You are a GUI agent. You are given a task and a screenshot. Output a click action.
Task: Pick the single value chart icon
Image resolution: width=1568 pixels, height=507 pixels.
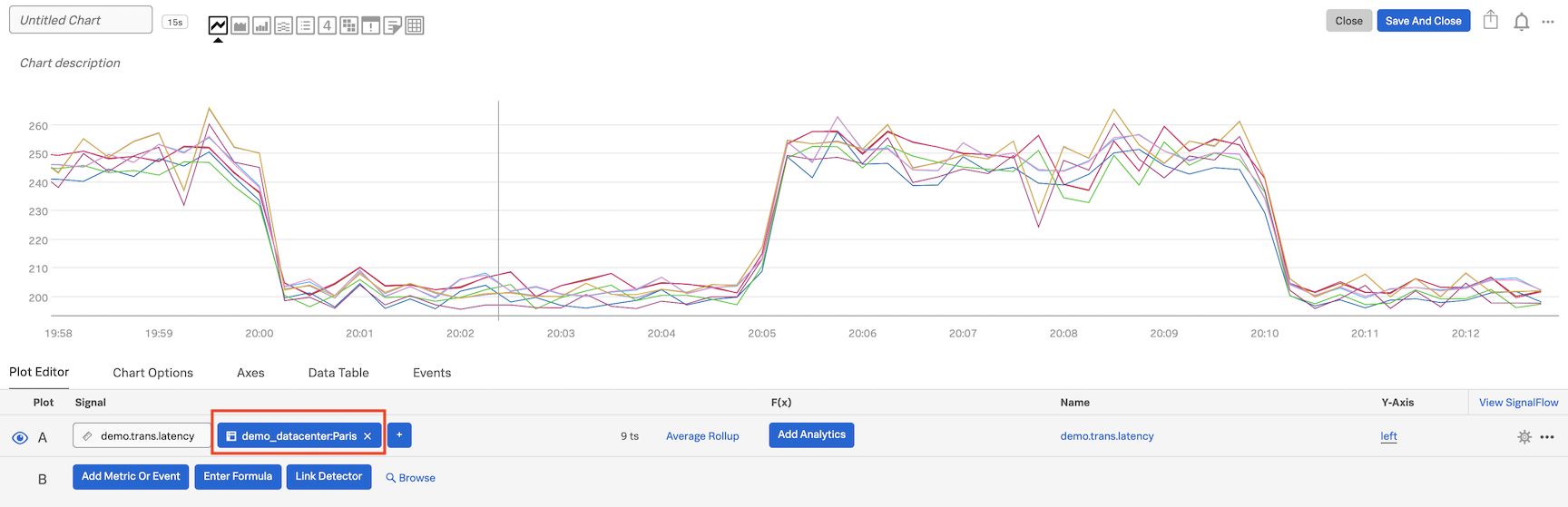pyautogui.click(x=327, y=25)
